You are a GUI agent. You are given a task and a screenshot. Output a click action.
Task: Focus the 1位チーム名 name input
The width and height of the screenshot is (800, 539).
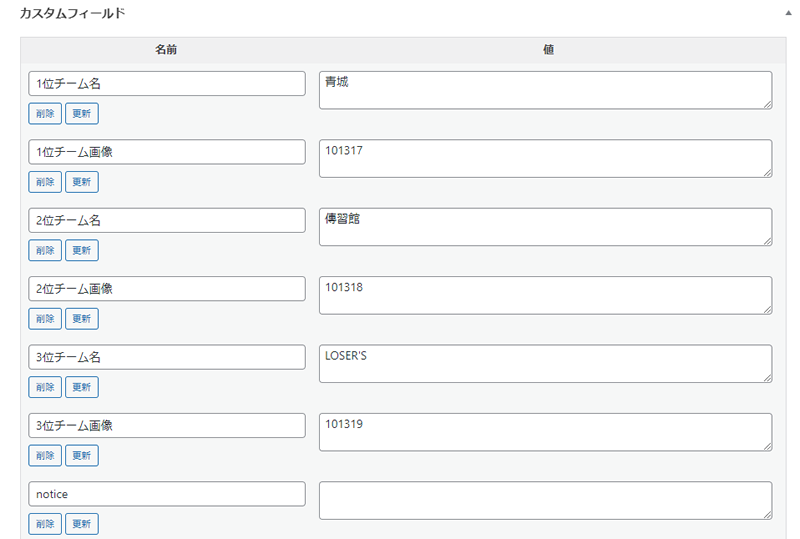pos(167,84)
